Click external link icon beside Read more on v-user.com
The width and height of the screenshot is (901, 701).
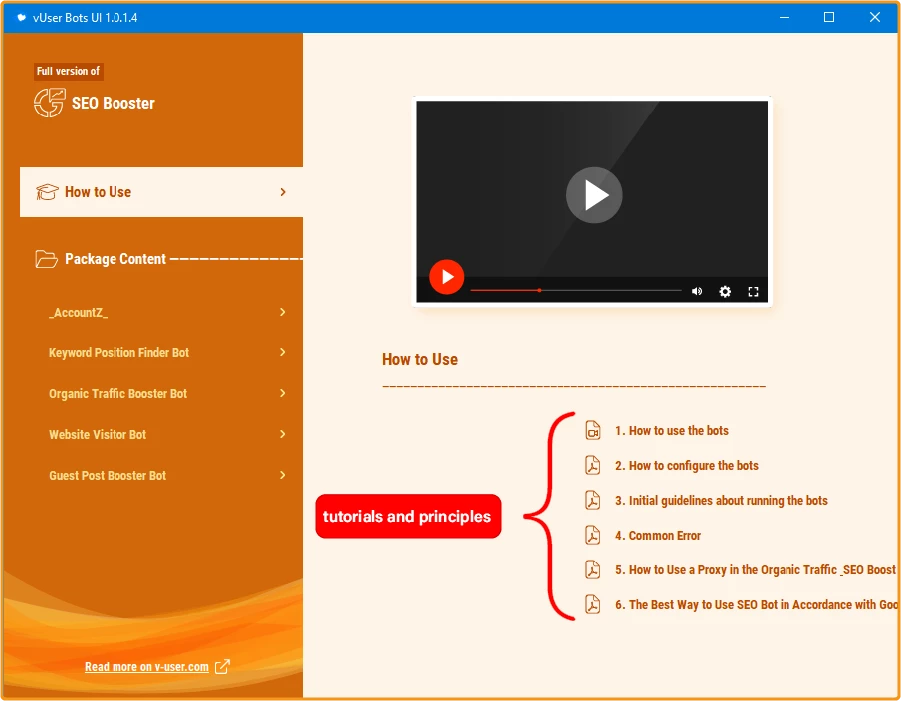point(222,667)
